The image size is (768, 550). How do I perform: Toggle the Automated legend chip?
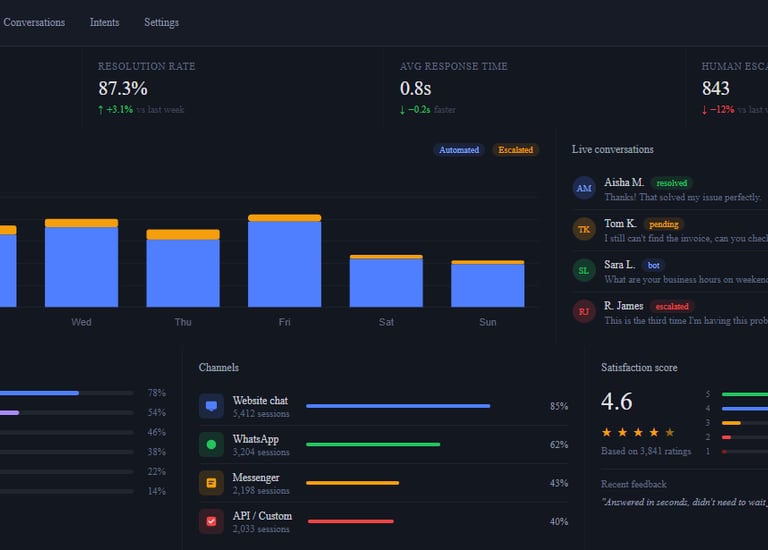459,150
